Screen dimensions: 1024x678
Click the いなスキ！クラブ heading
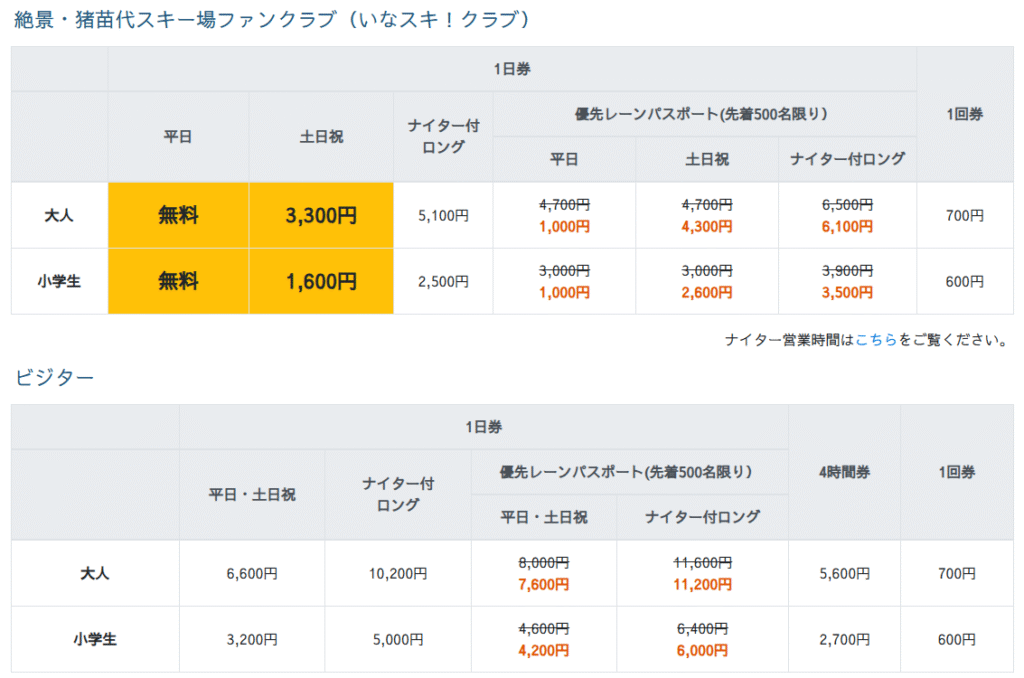pos(270,18)
